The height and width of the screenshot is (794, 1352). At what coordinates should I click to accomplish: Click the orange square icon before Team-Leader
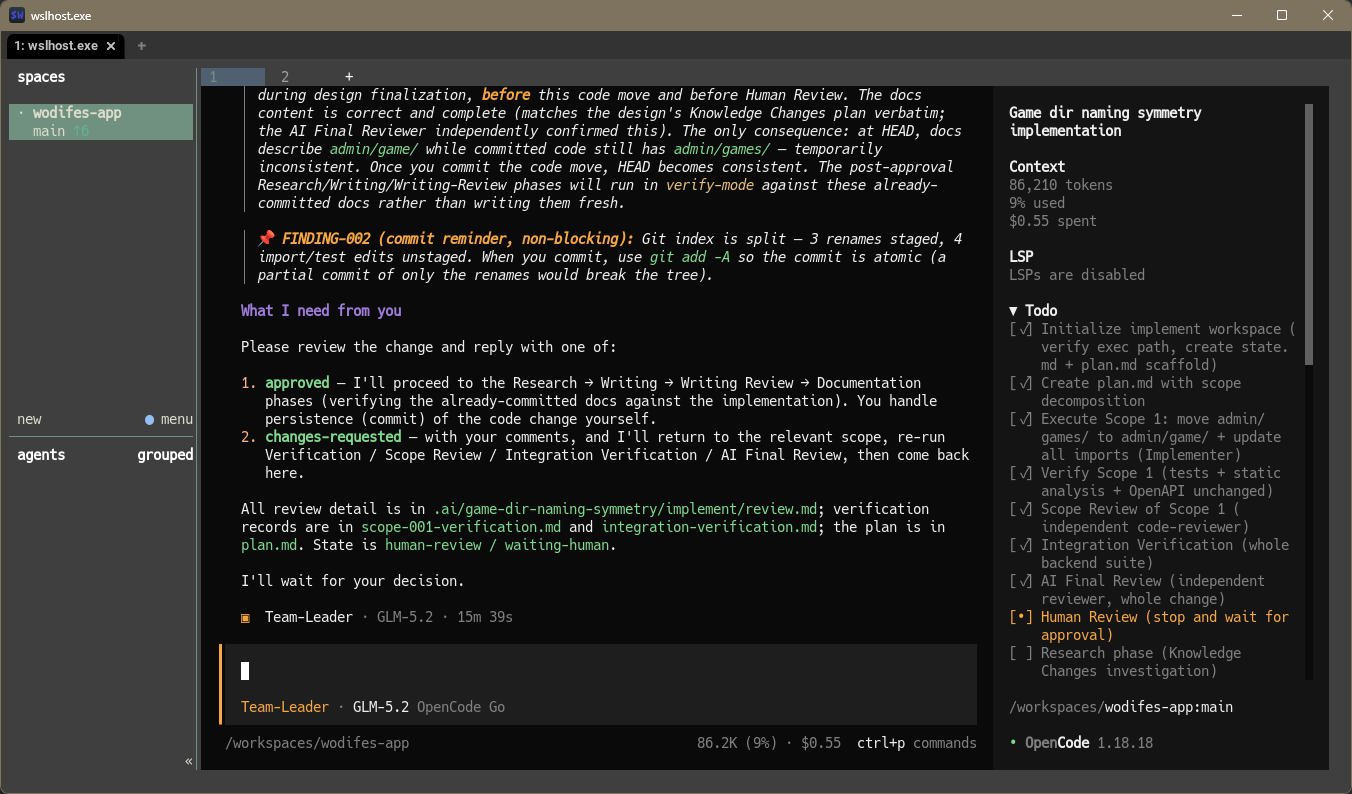[245, 617]
